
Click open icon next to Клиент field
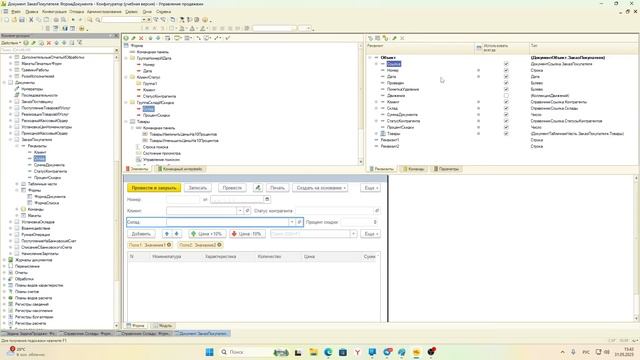click(x=247, y=211)
